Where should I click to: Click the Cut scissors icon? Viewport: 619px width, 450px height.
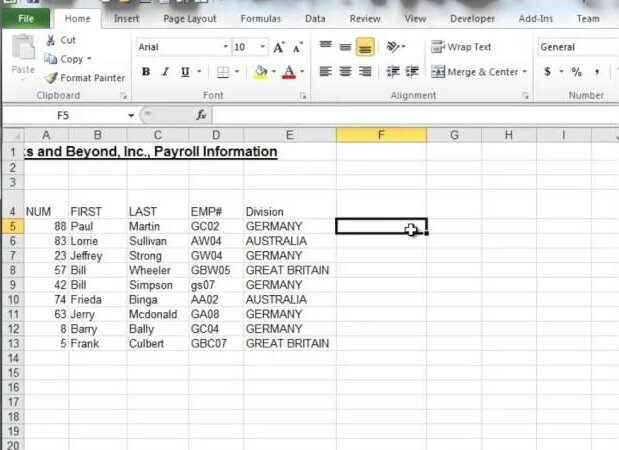(x=51, y=40)
